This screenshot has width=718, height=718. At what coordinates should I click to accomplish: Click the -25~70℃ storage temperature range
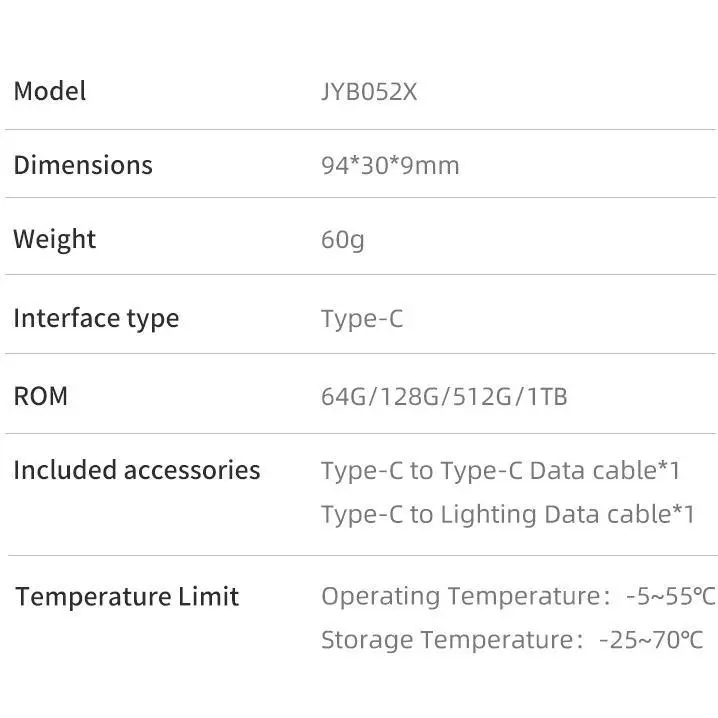(651, 640)
